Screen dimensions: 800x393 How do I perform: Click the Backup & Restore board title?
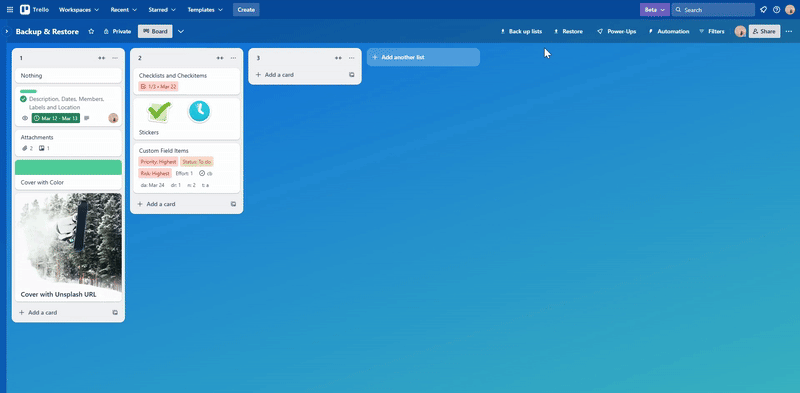click(x=47, y=32)
